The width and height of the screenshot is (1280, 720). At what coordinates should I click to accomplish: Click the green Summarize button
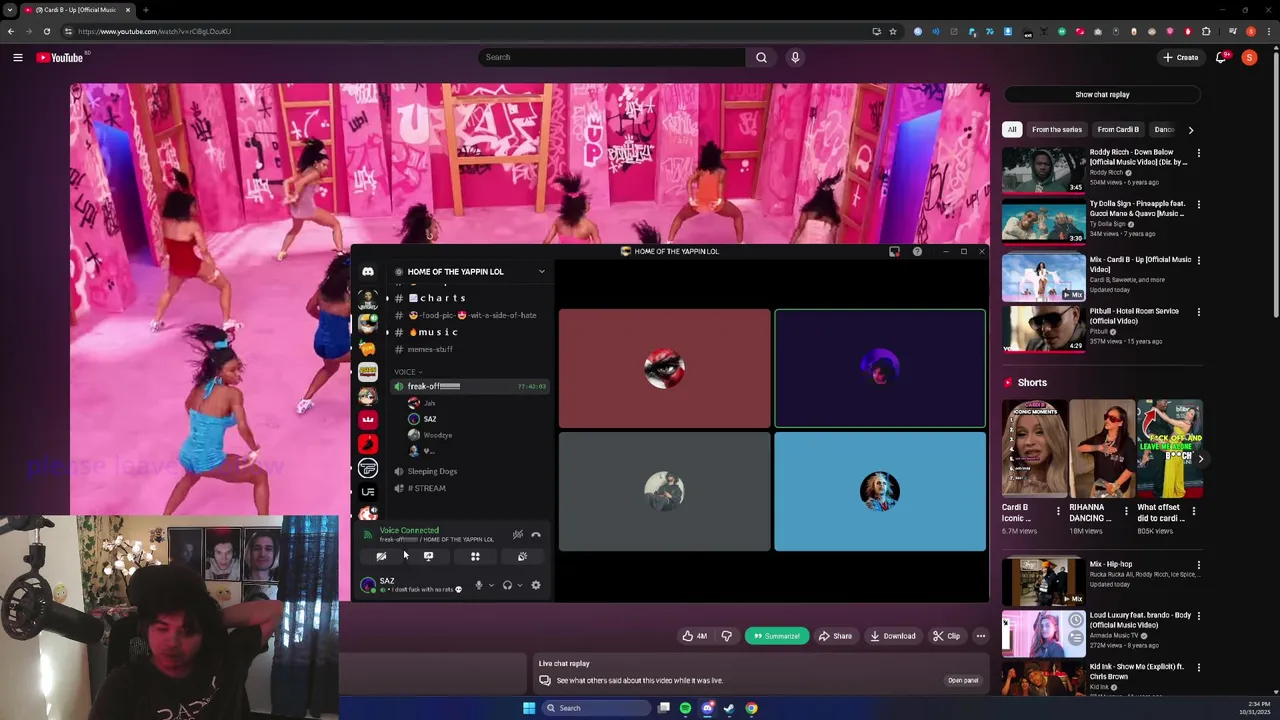(x=777, y=636)
